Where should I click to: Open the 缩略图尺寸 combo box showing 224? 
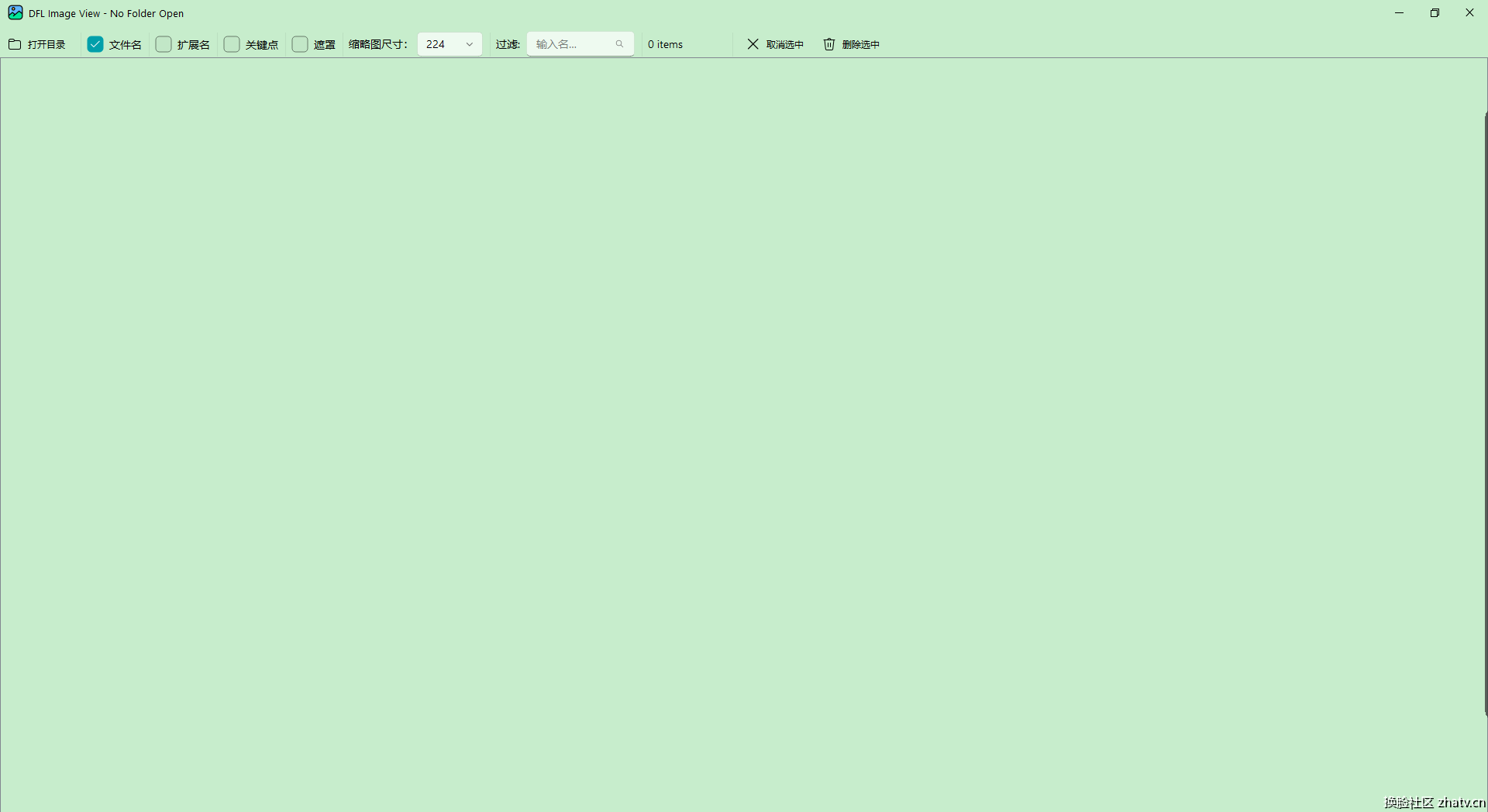[x=442, y=44]
